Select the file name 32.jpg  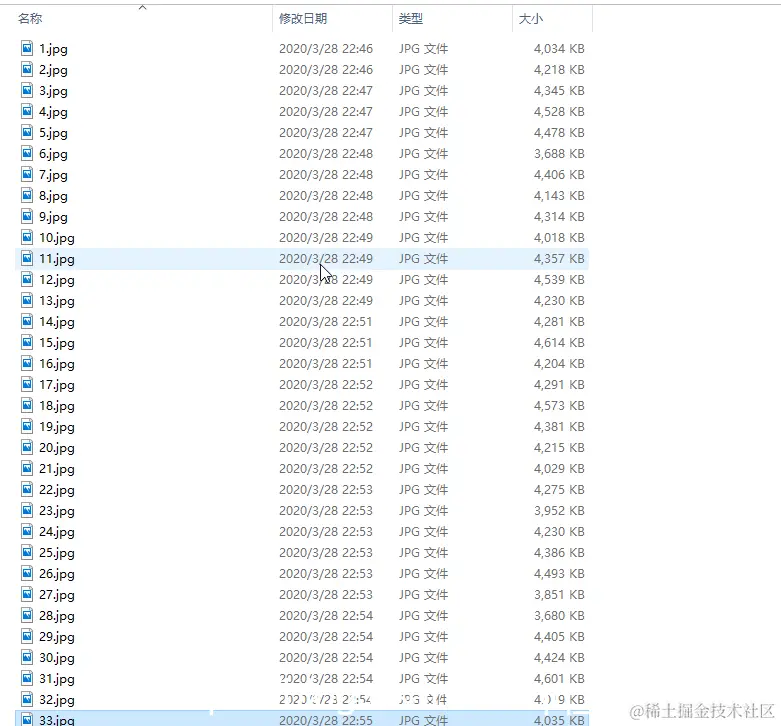(x=57, y=700)
